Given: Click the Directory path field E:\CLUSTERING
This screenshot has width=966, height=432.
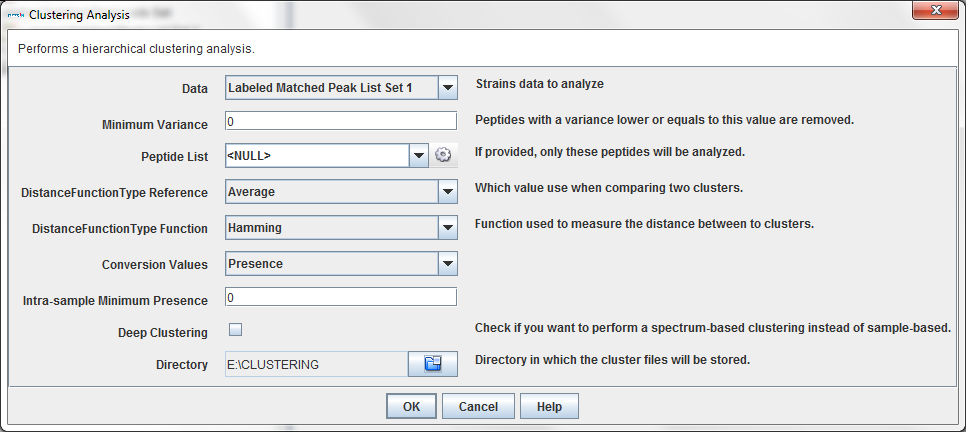Looking at the screenshot, I should click(x=316, y=364).
